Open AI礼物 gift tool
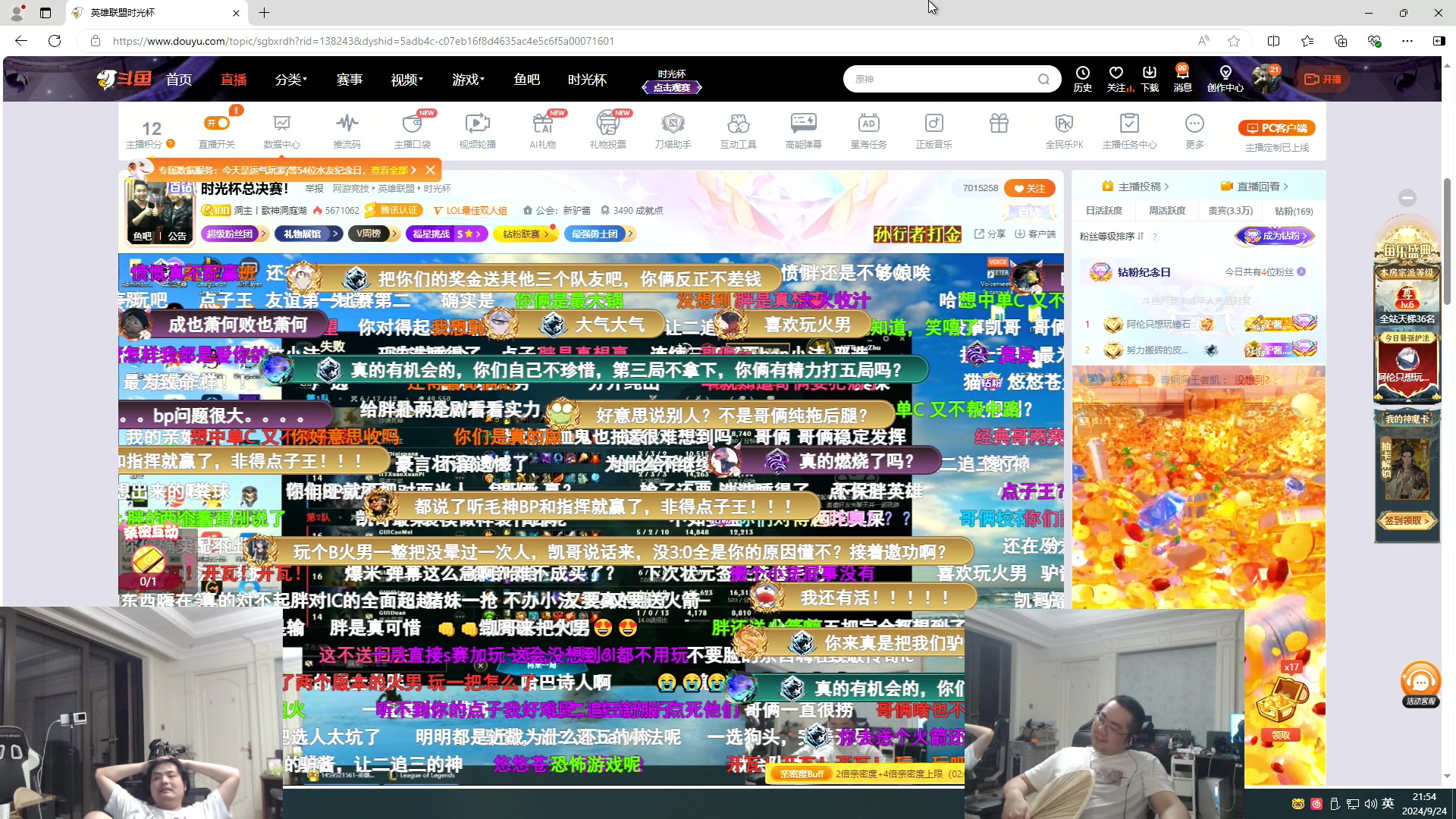The height and width of the screenshot is (819, 1456). [542, 130]
